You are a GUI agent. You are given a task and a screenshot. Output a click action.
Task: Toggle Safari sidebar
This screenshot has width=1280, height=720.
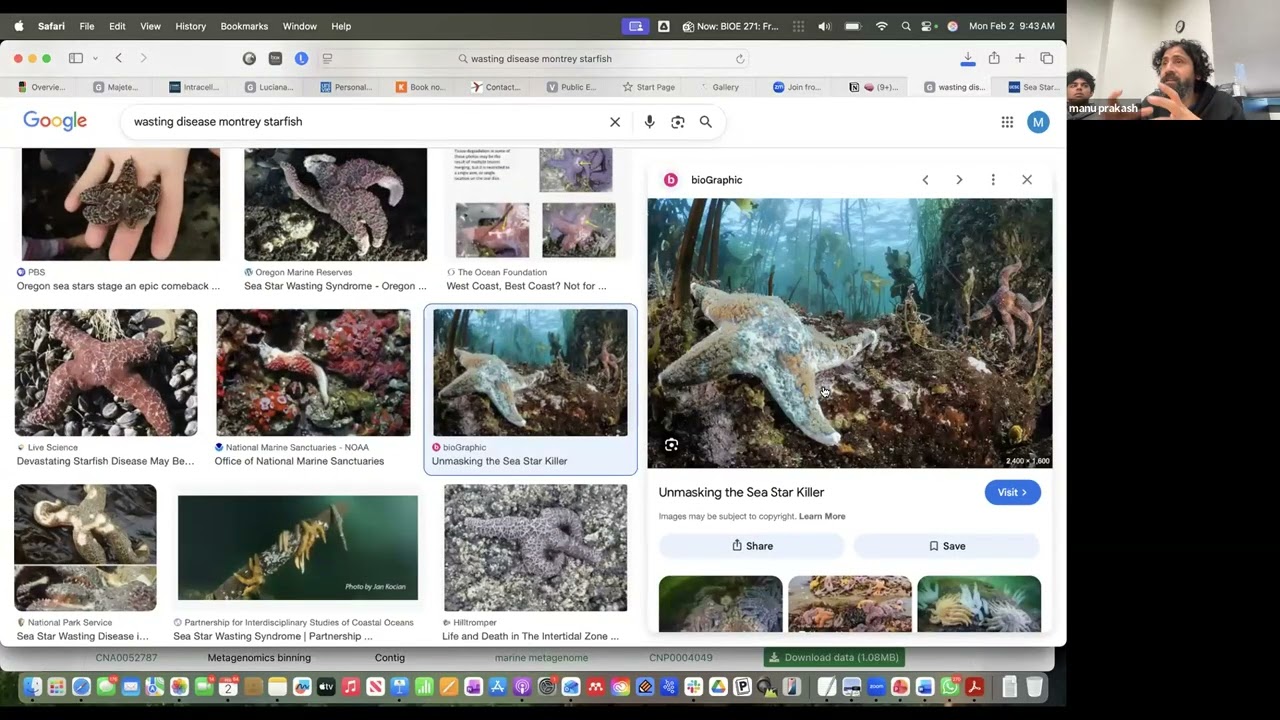(x=75, y=58)
